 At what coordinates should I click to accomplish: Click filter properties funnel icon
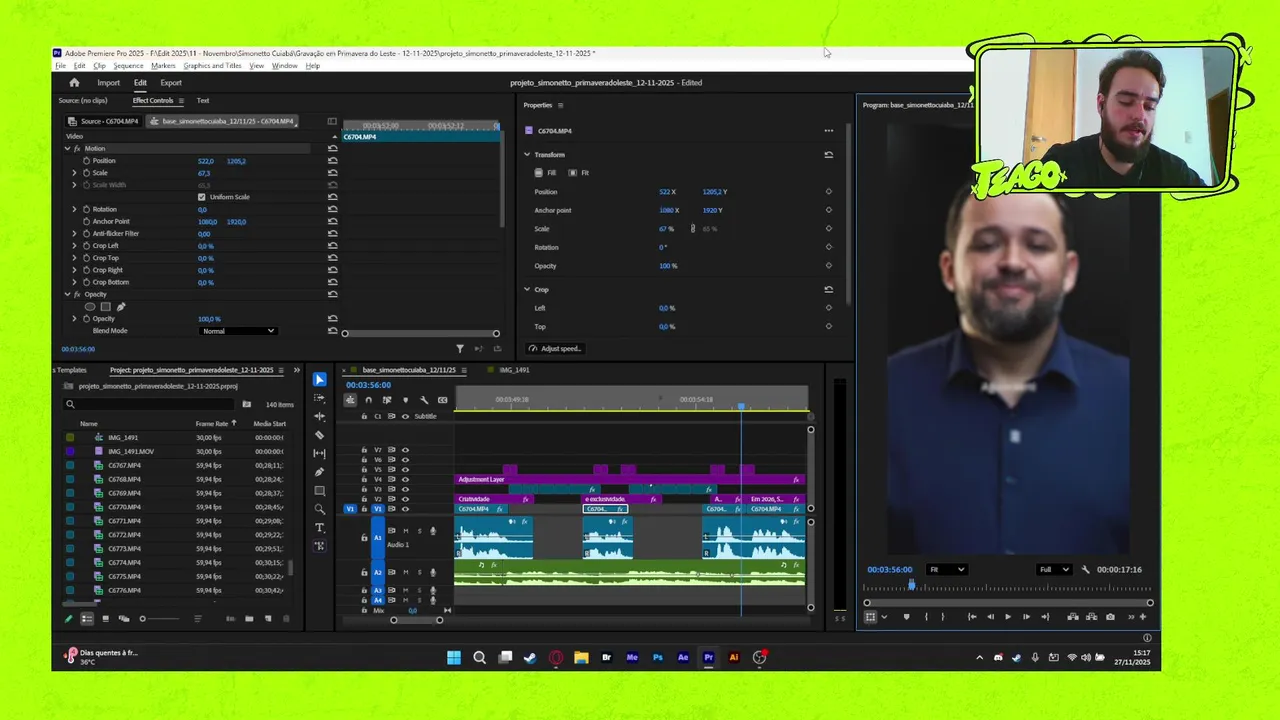point(460,349)
